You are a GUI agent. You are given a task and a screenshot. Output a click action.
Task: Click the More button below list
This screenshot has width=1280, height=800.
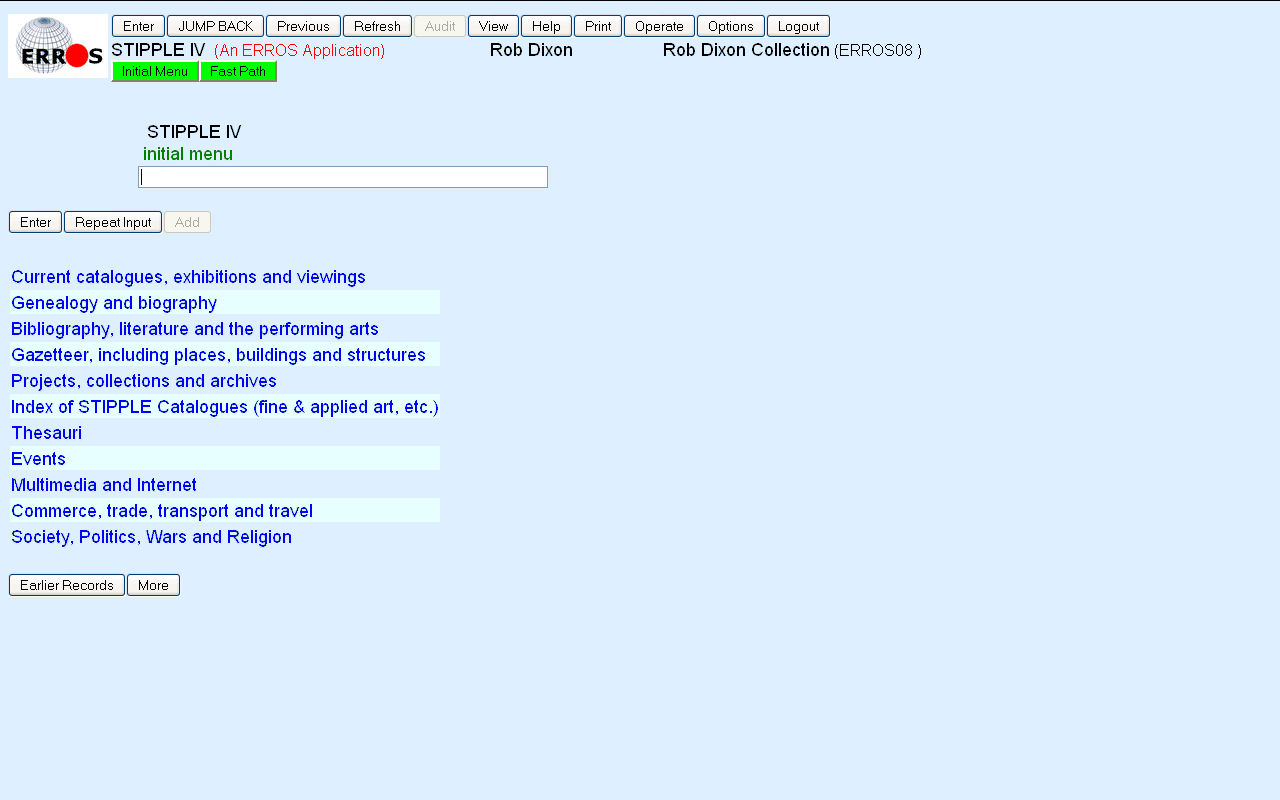[153, 585]
